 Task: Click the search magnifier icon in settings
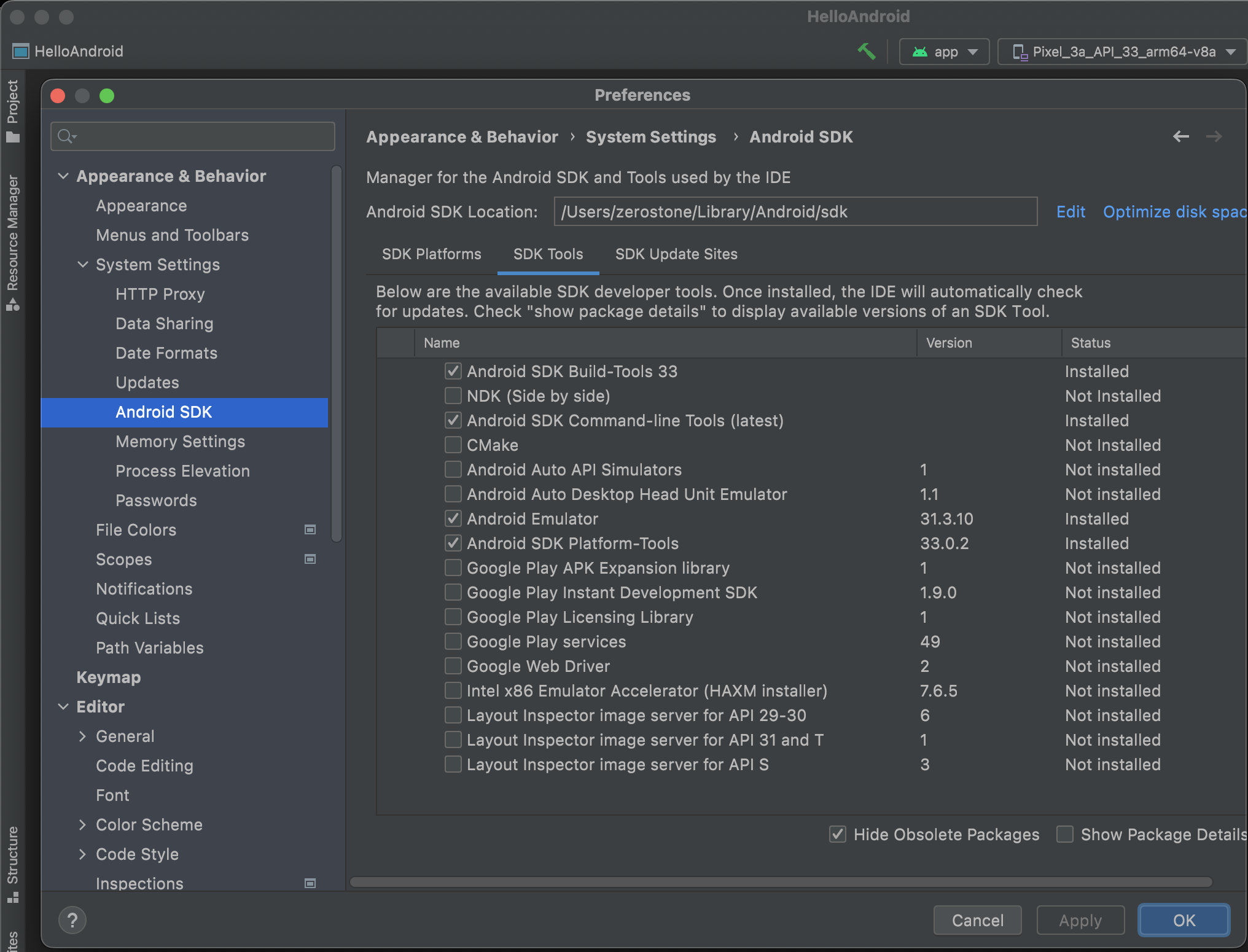tap(66, 136)
